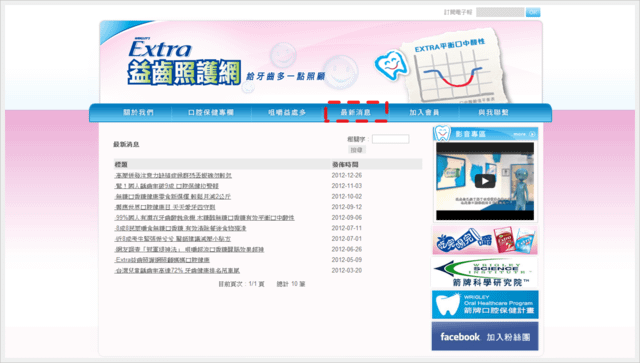Open the 與我聯繫 navigation item
The height and width of the screenshot is (363, 640).
click(x=493, y=112)
